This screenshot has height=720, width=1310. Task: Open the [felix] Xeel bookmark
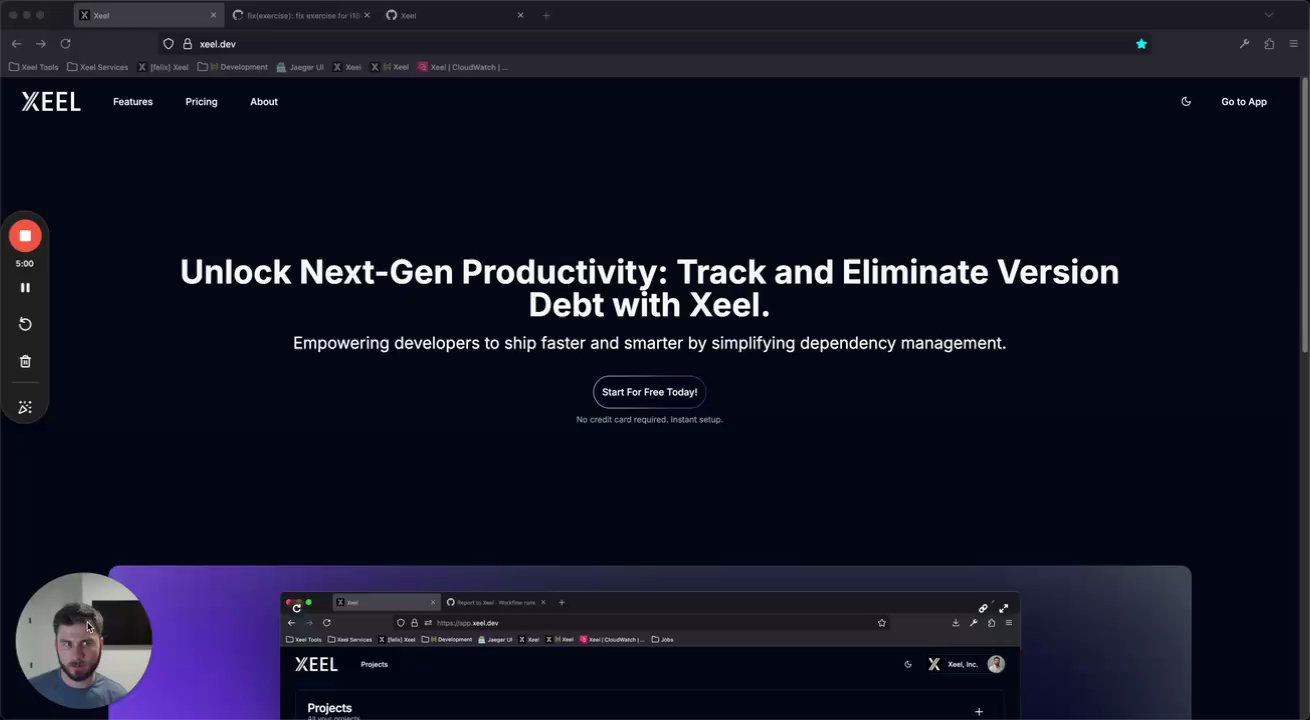[x=163, y=67]
